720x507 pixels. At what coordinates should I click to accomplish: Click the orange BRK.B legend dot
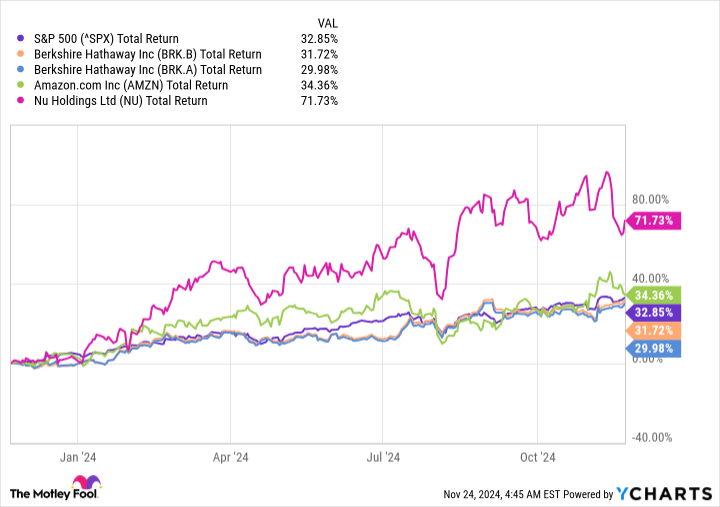(20, 54)
